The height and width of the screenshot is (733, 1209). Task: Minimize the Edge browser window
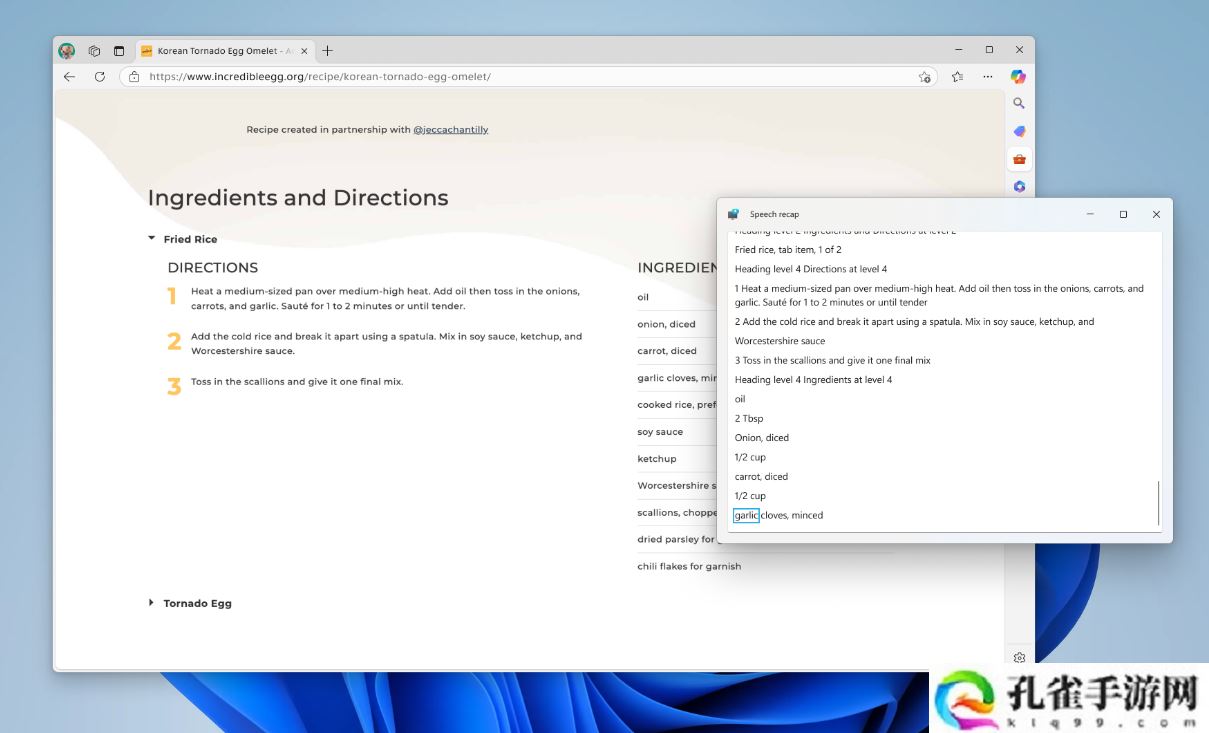pos(958,50)
